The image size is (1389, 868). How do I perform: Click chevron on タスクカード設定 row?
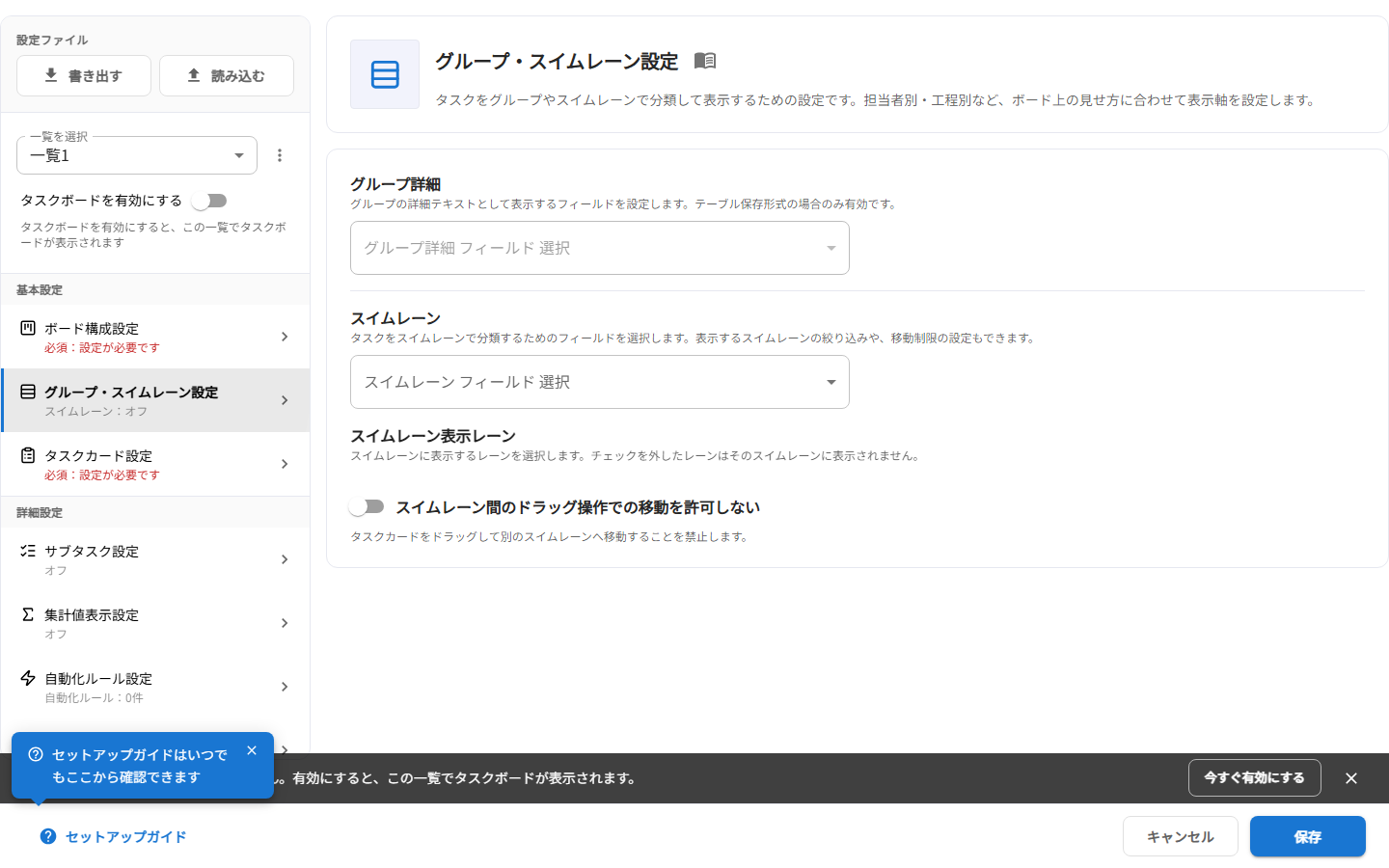coord(285,464)
